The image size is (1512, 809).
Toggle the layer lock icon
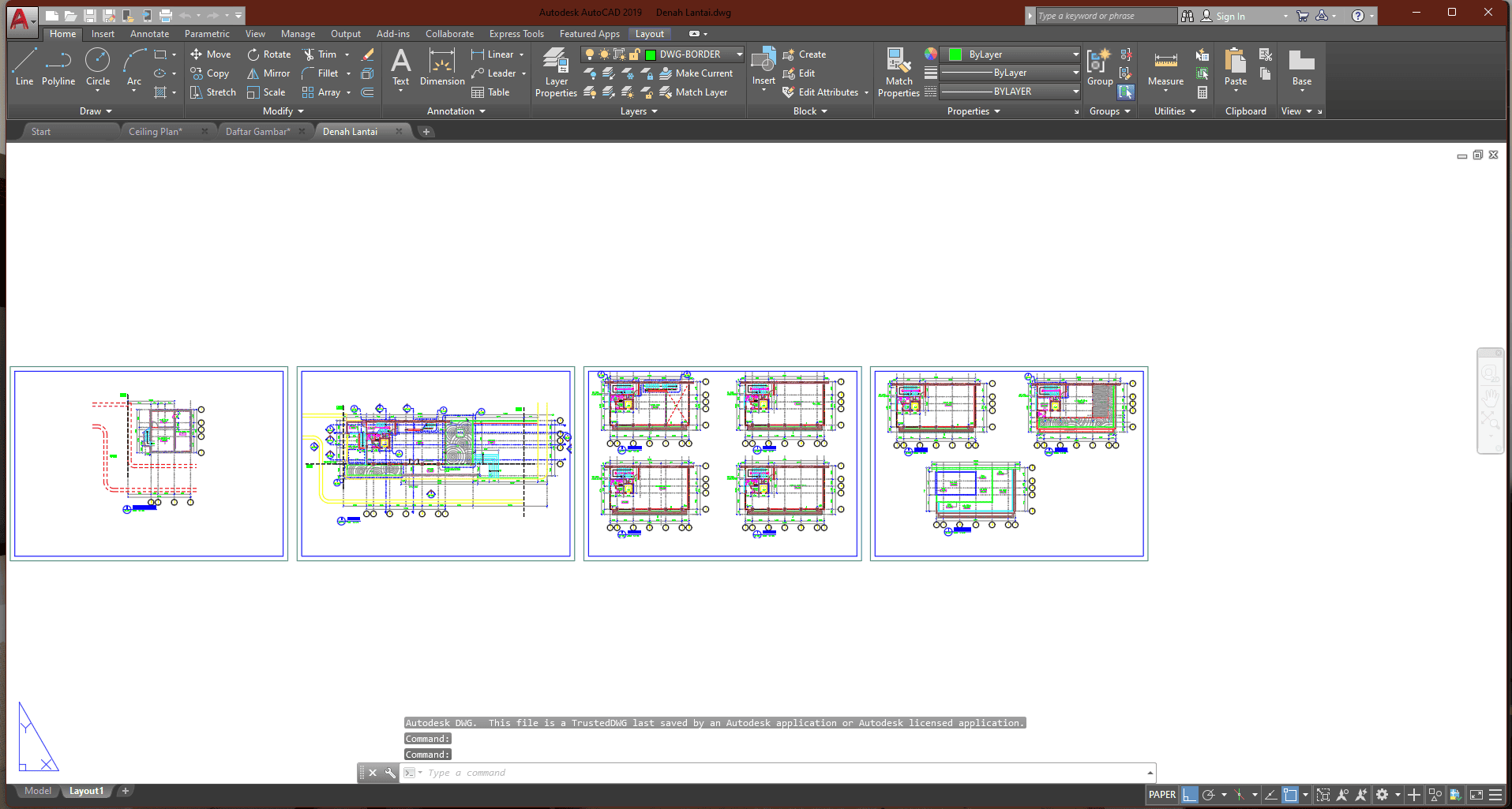(634, 54)
